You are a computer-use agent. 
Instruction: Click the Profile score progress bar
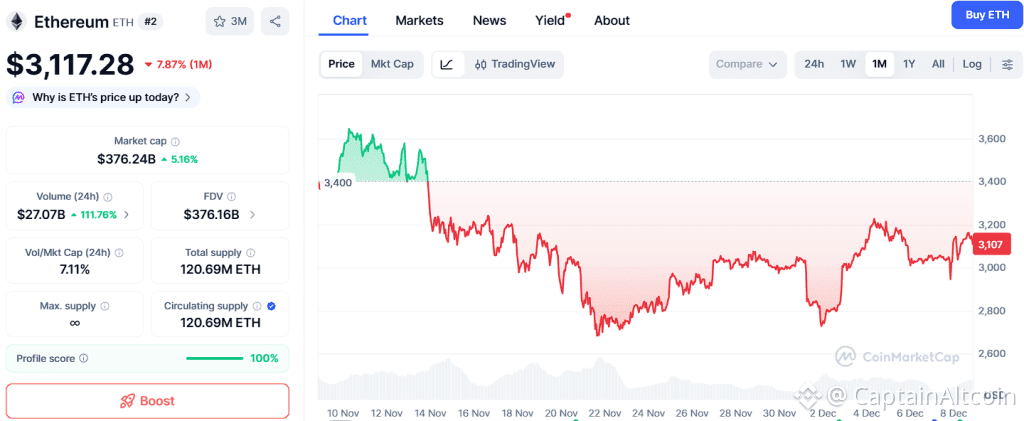(214, 358)
